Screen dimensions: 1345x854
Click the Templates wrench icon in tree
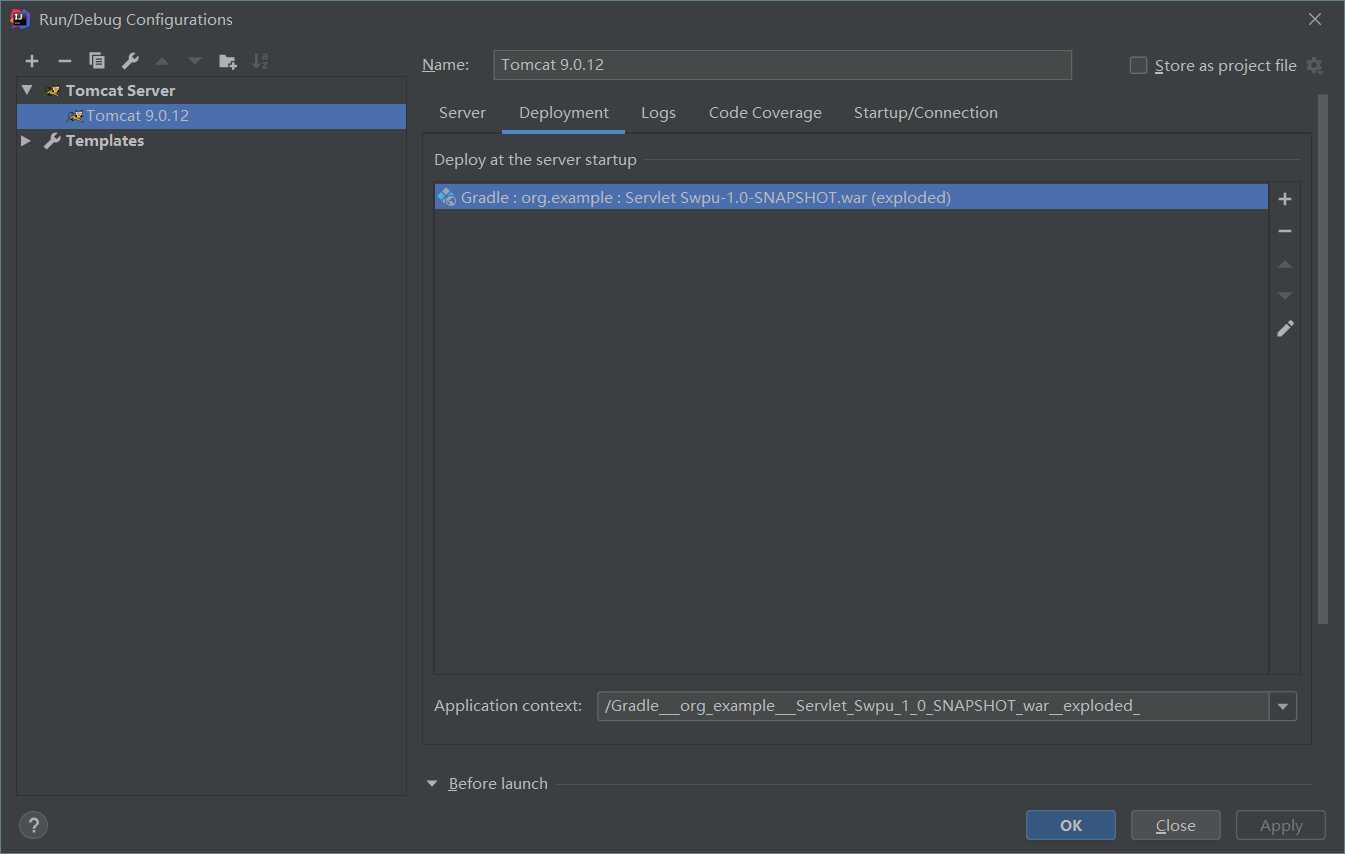click(x=52, y=141)
